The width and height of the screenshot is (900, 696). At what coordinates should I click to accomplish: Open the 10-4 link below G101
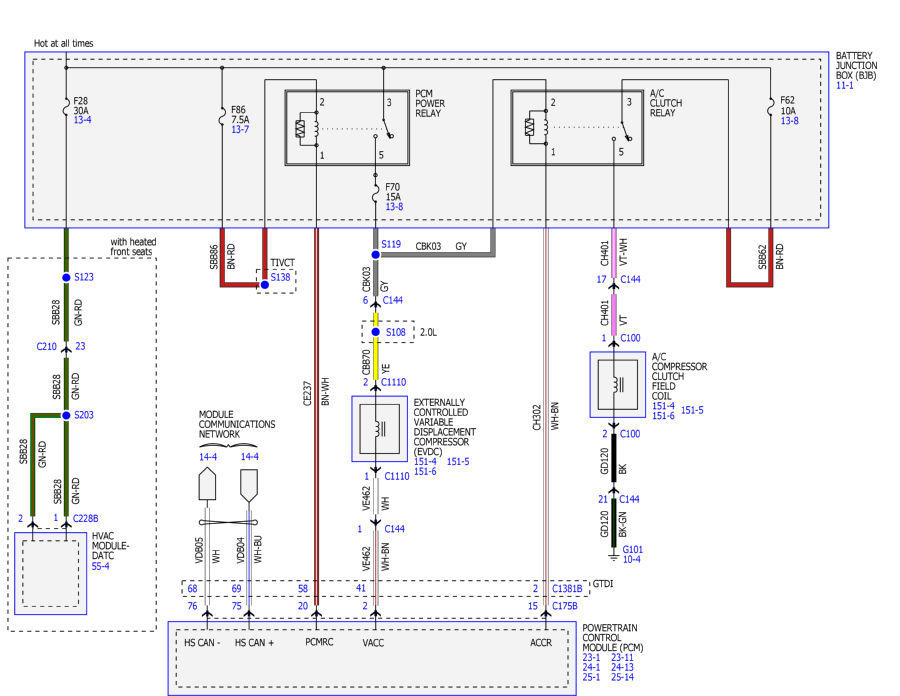pyautogui.click(x=631, y=559)
